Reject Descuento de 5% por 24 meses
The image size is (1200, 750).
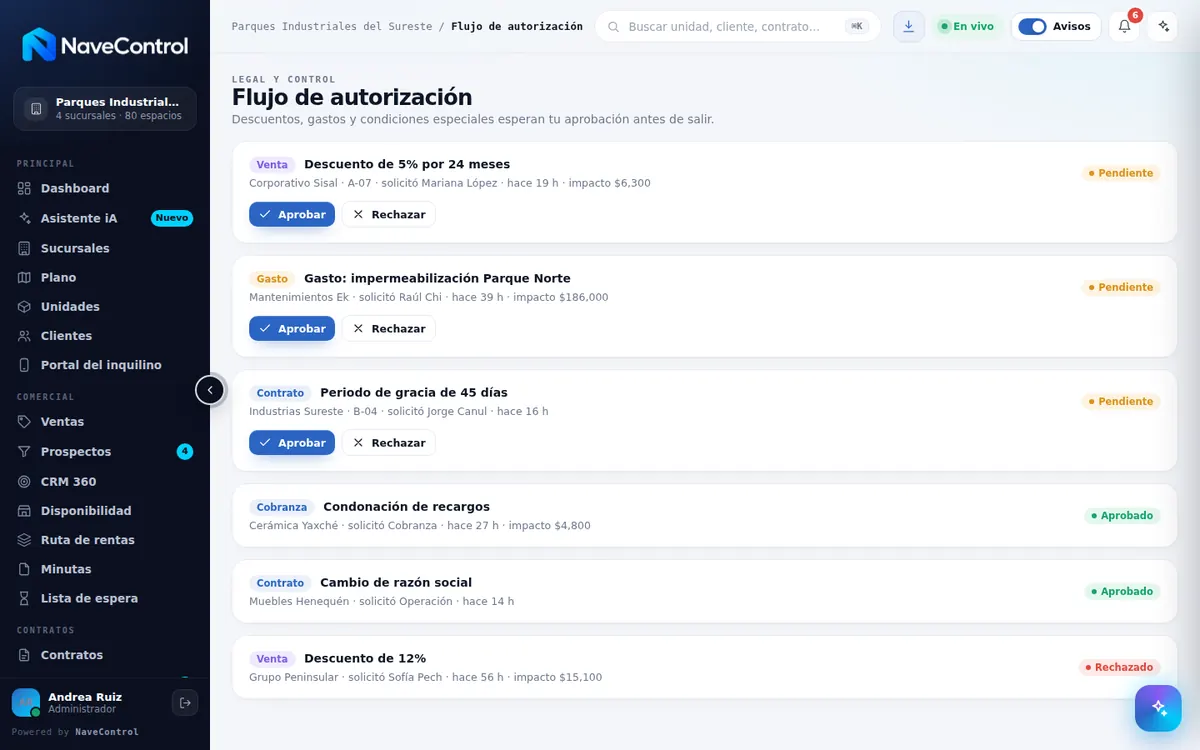(x=389, y=214)
